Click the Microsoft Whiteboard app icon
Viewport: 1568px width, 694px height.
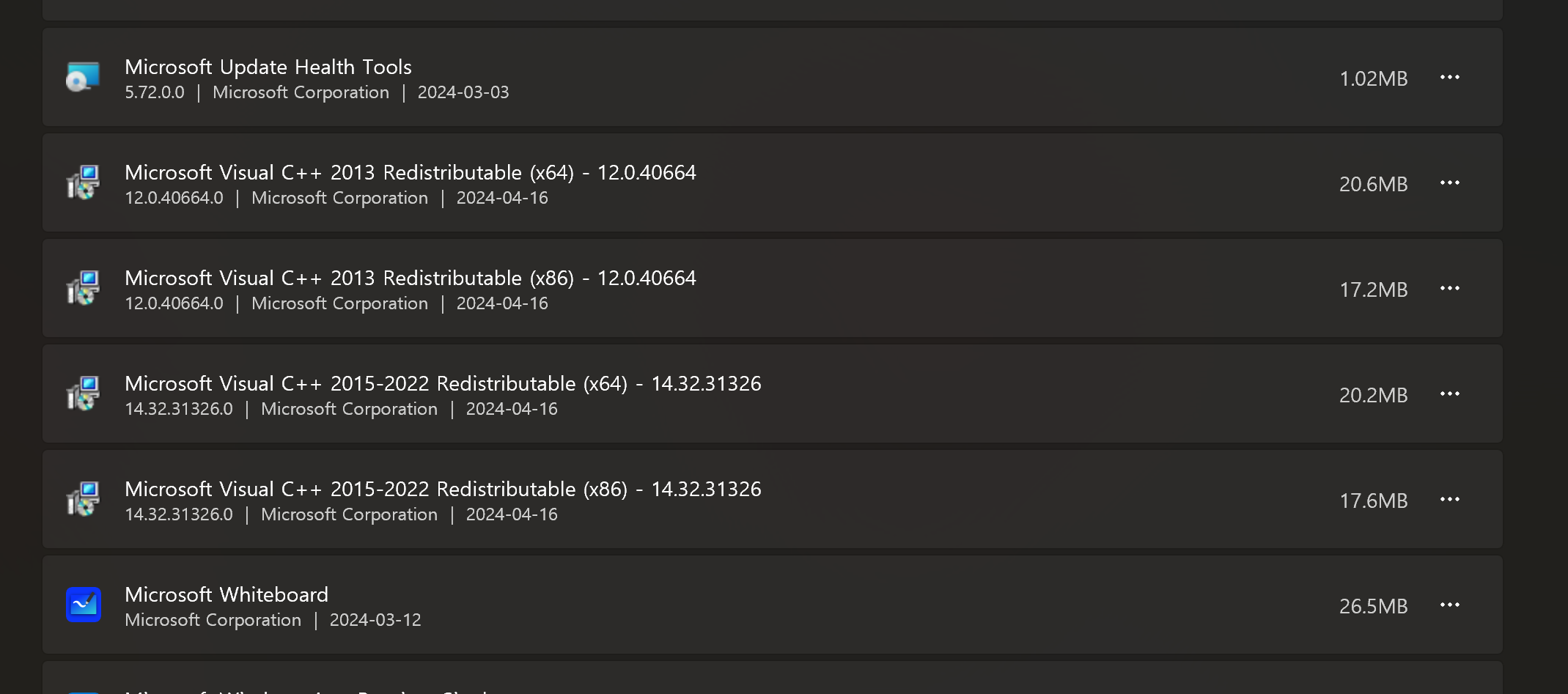click(83, 605)
